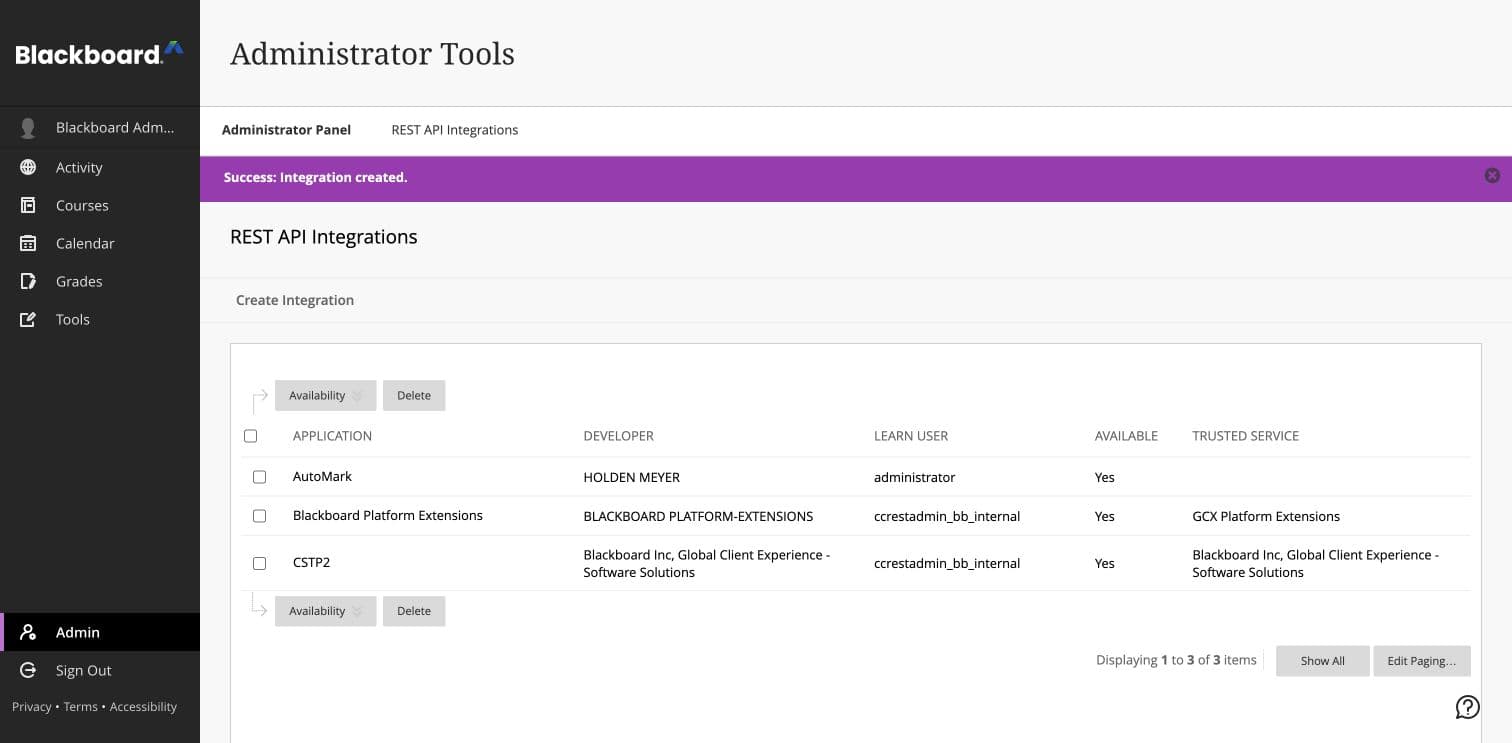Click the Show All button
The image size is (1512, 743).
click(1322, 661)
